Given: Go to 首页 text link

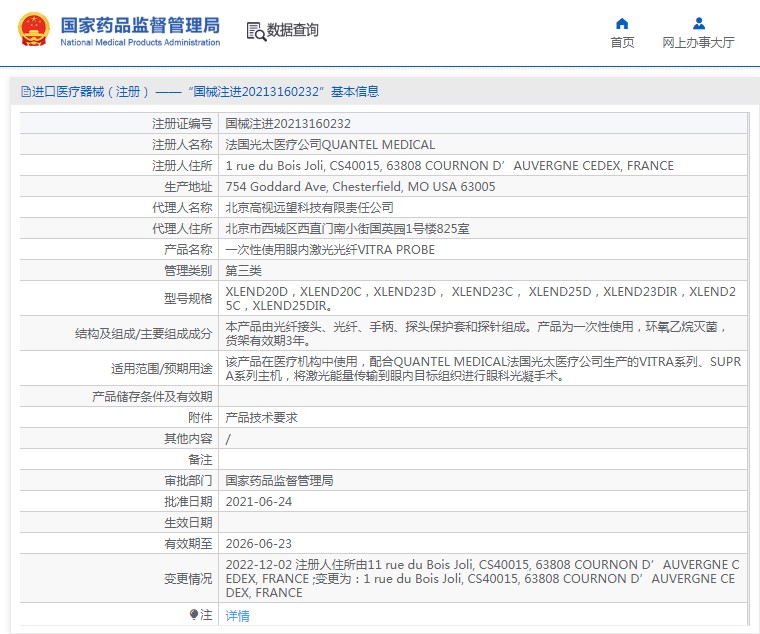Looking at the screenshot, I should [x=622, y=43].
